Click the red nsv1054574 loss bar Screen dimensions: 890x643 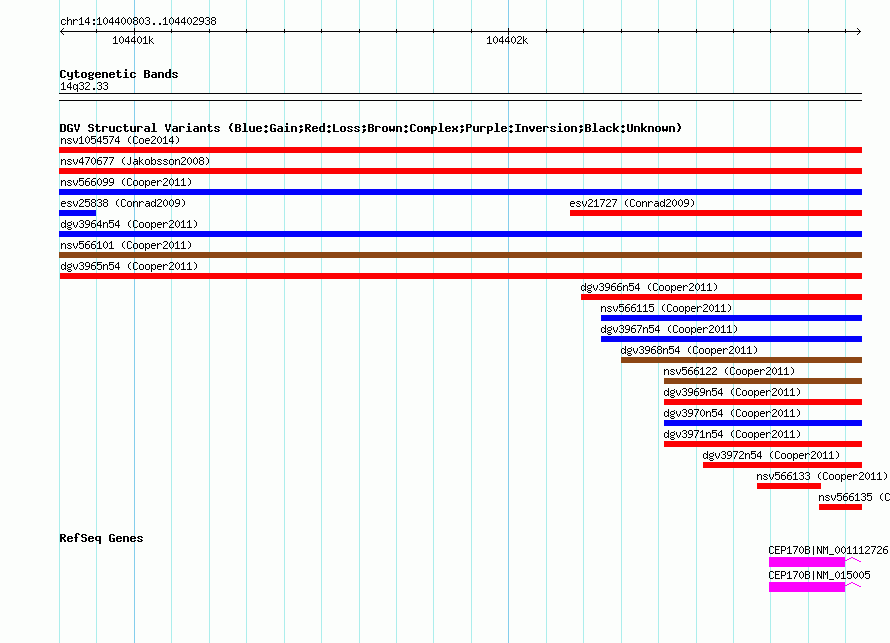pos(460,150)
